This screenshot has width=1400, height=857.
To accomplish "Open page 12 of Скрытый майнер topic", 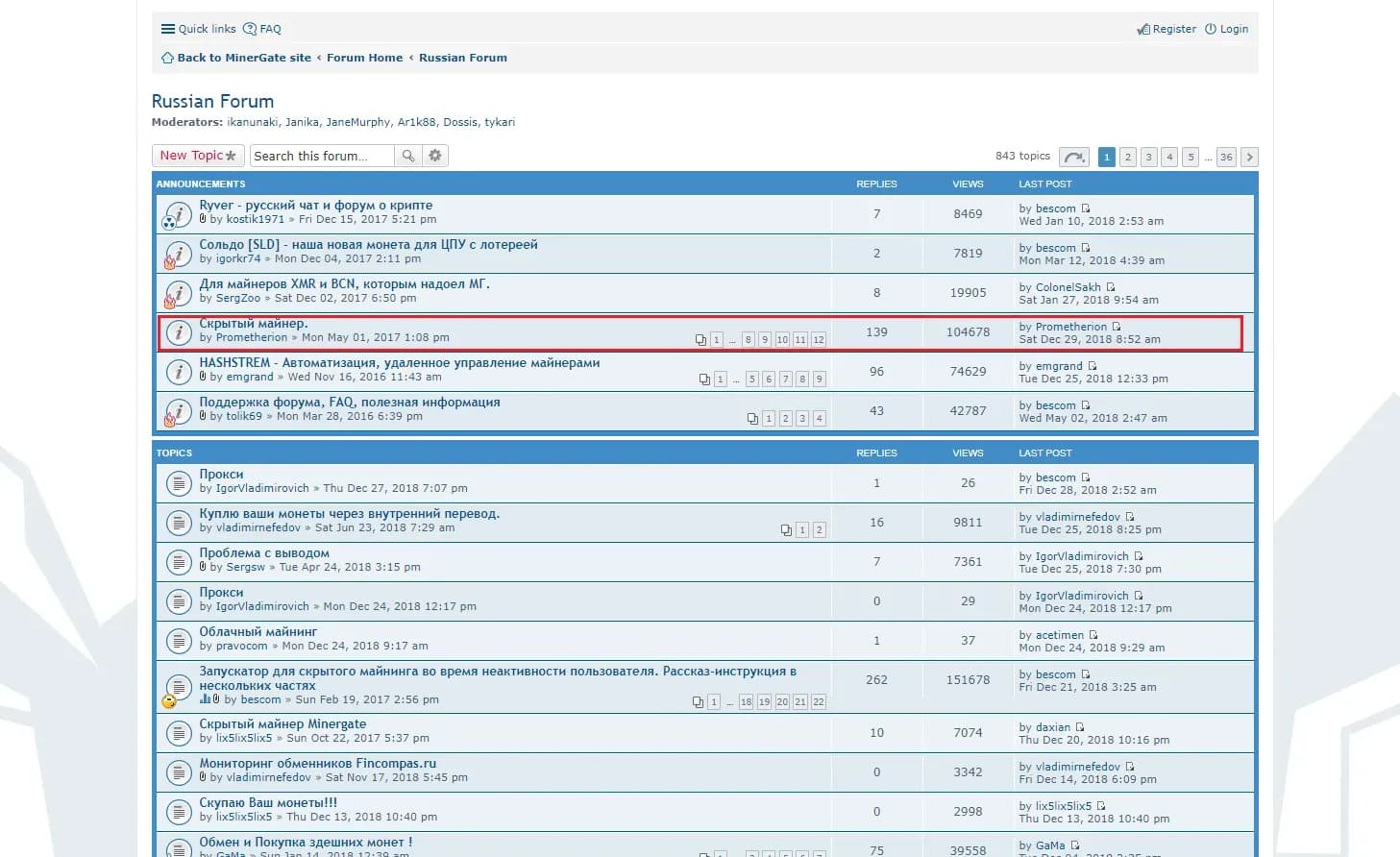I will coord(819,340).
